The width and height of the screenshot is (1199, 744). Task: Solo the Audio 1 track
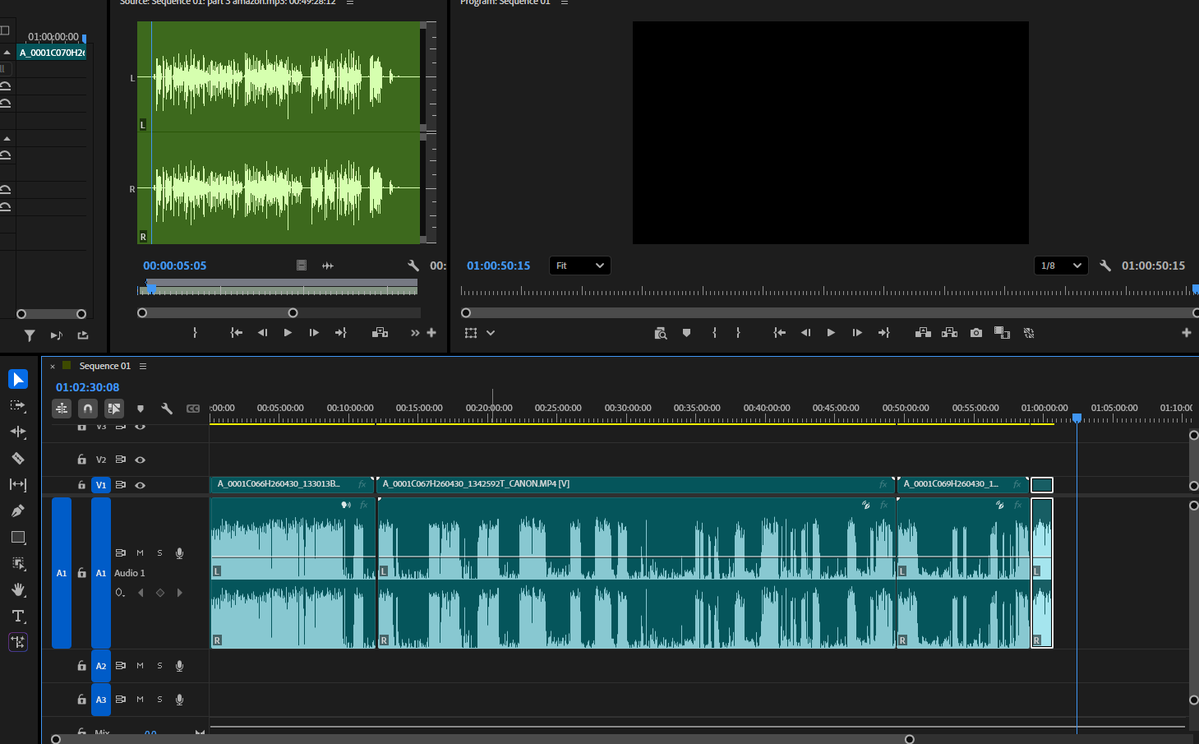click(x=160, y=553)
